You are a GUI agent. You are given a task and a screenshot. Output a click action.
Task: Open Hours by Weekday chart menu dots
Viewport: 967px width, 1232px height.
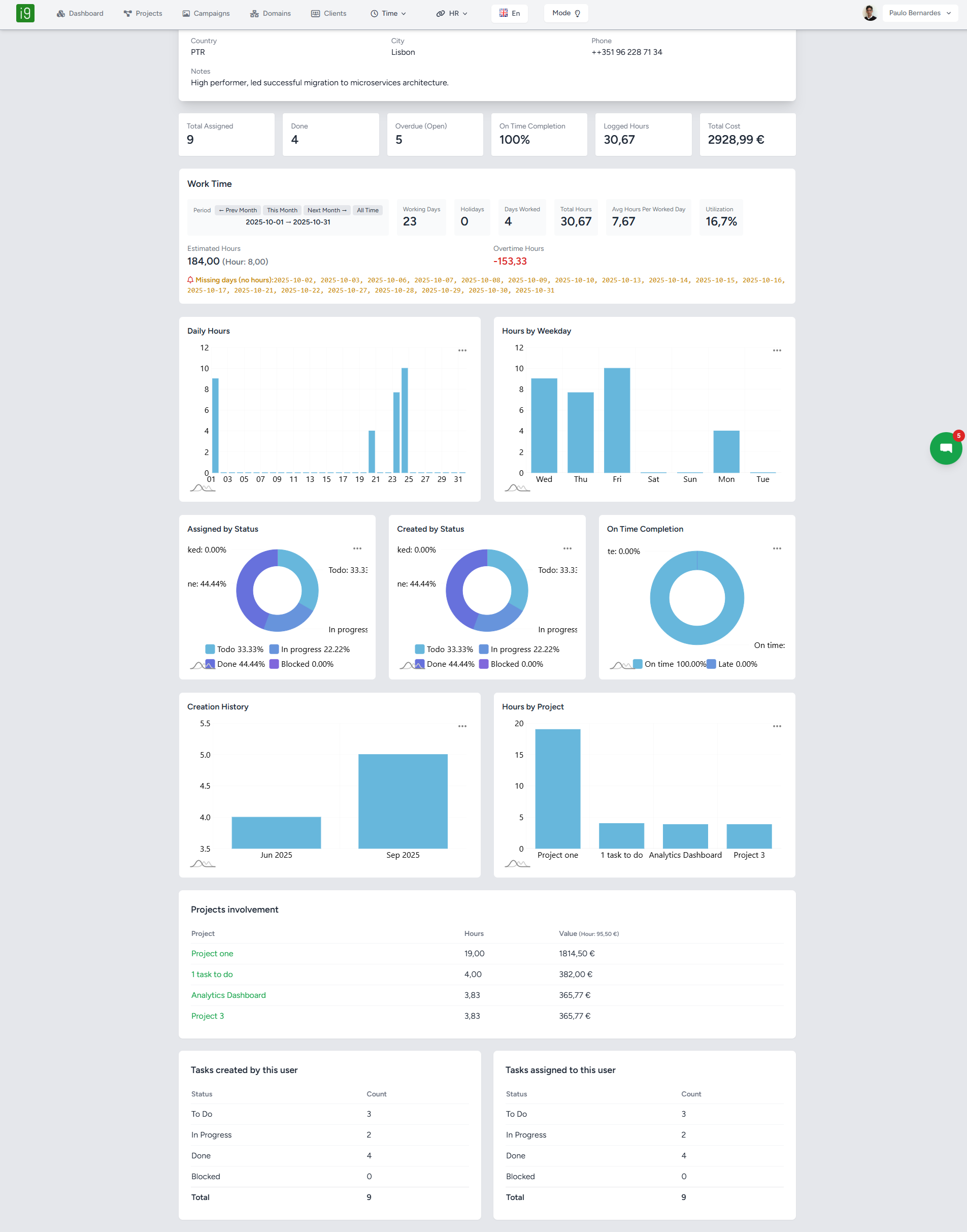click(x=777, y=350)
